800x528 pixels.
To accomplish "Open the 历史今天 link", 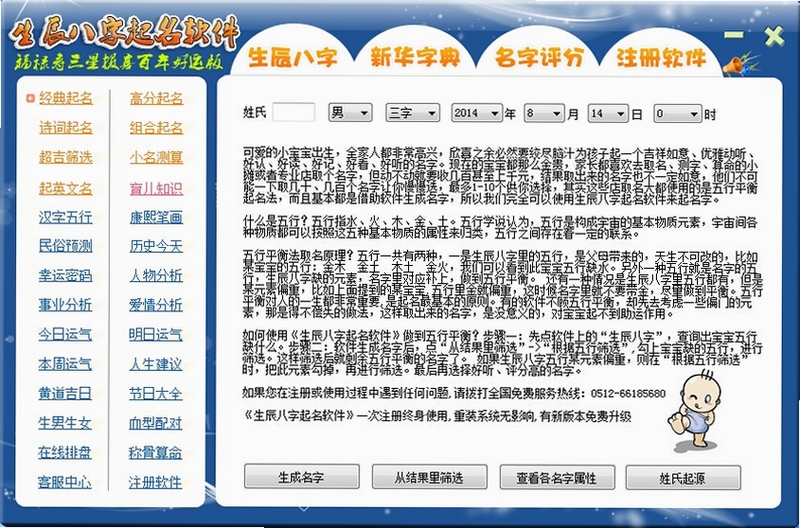I will (x=156, y=246).
